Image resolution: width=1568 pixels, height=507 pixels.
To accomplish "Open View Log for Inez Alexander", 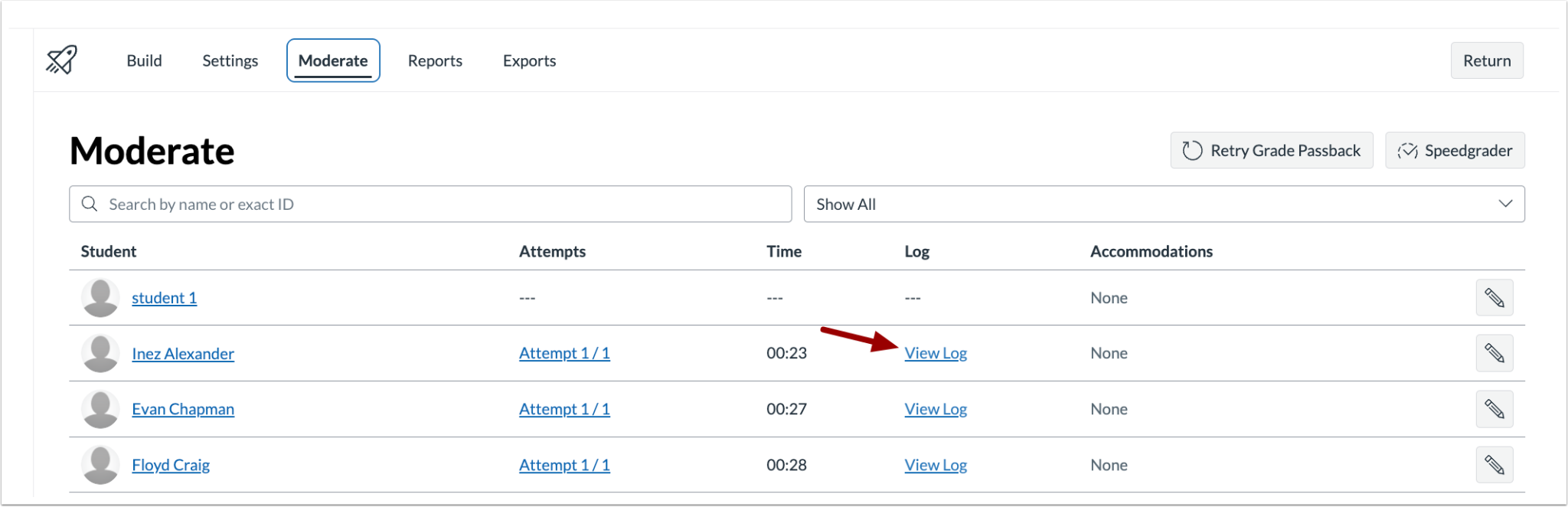I will click(x=936, y=353).
